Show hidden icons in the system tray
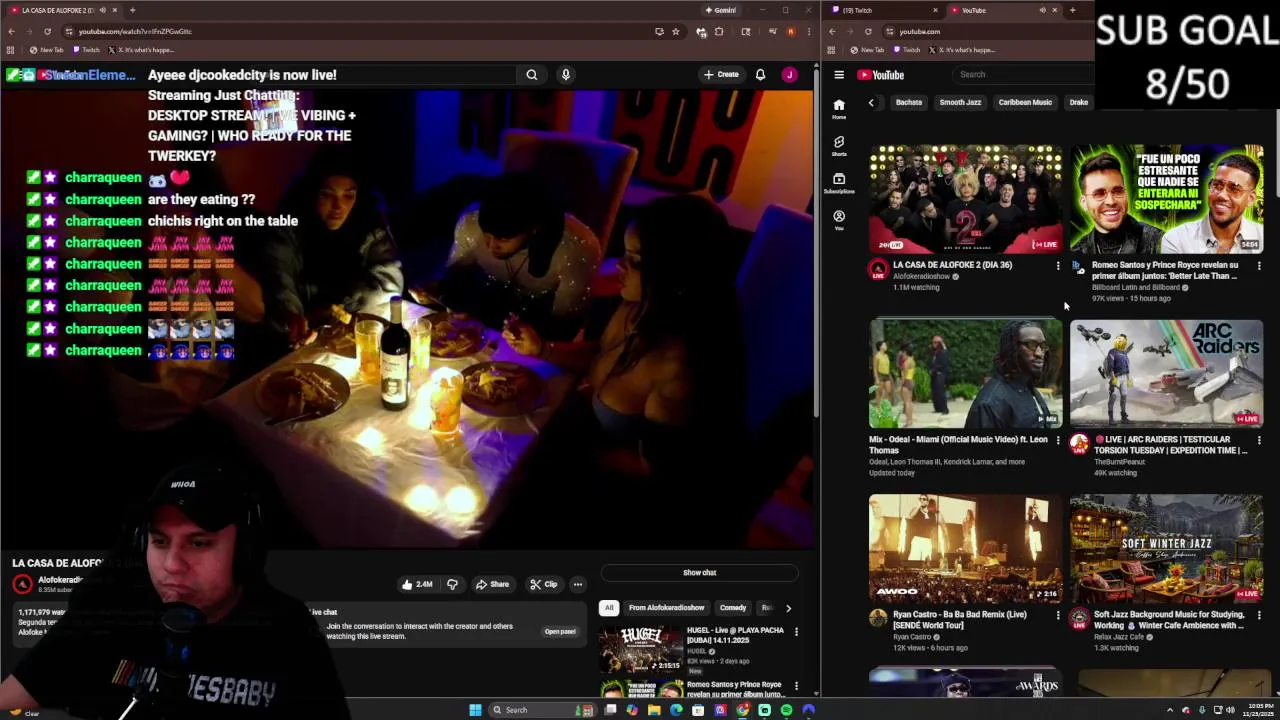This screenshot has height=720, width=1280. point(1170,710)
